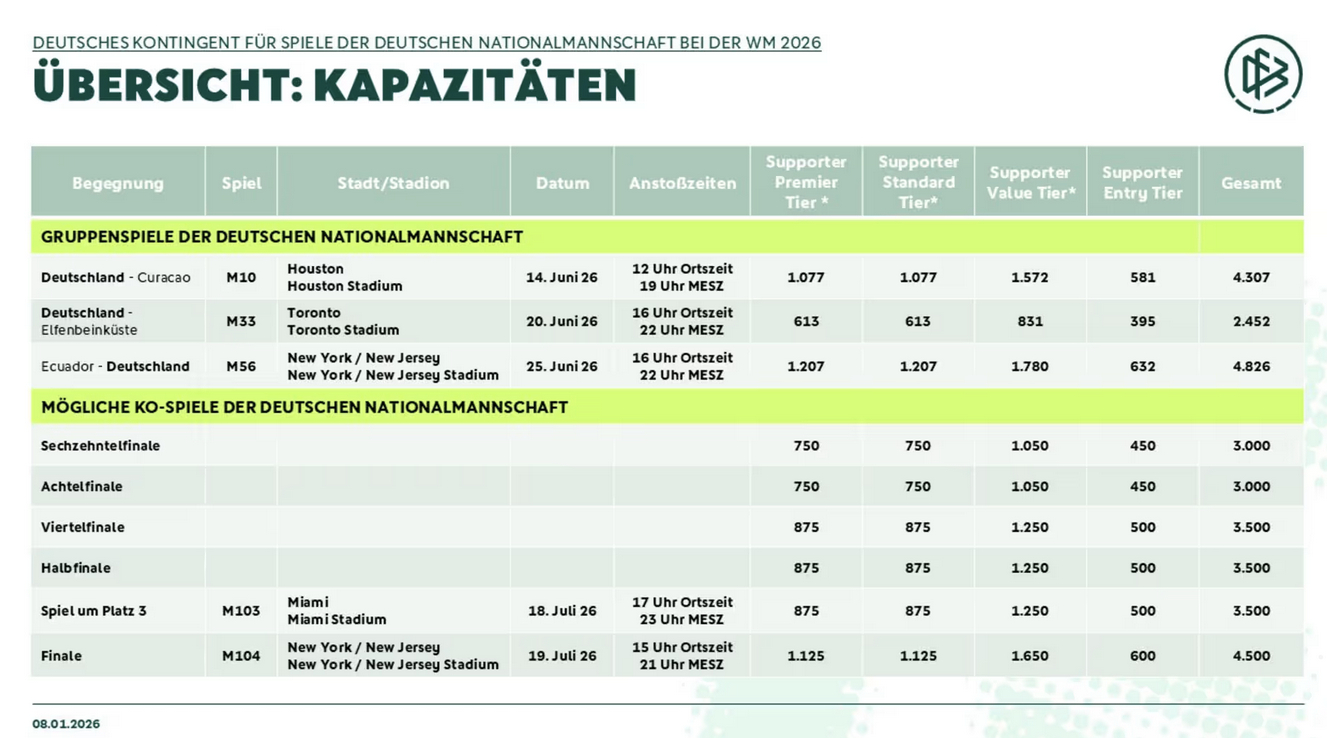The width and height of the screenshot is (1327, 738).
Task: Click the DFB logo in the corner
Action: (1263, 73)
